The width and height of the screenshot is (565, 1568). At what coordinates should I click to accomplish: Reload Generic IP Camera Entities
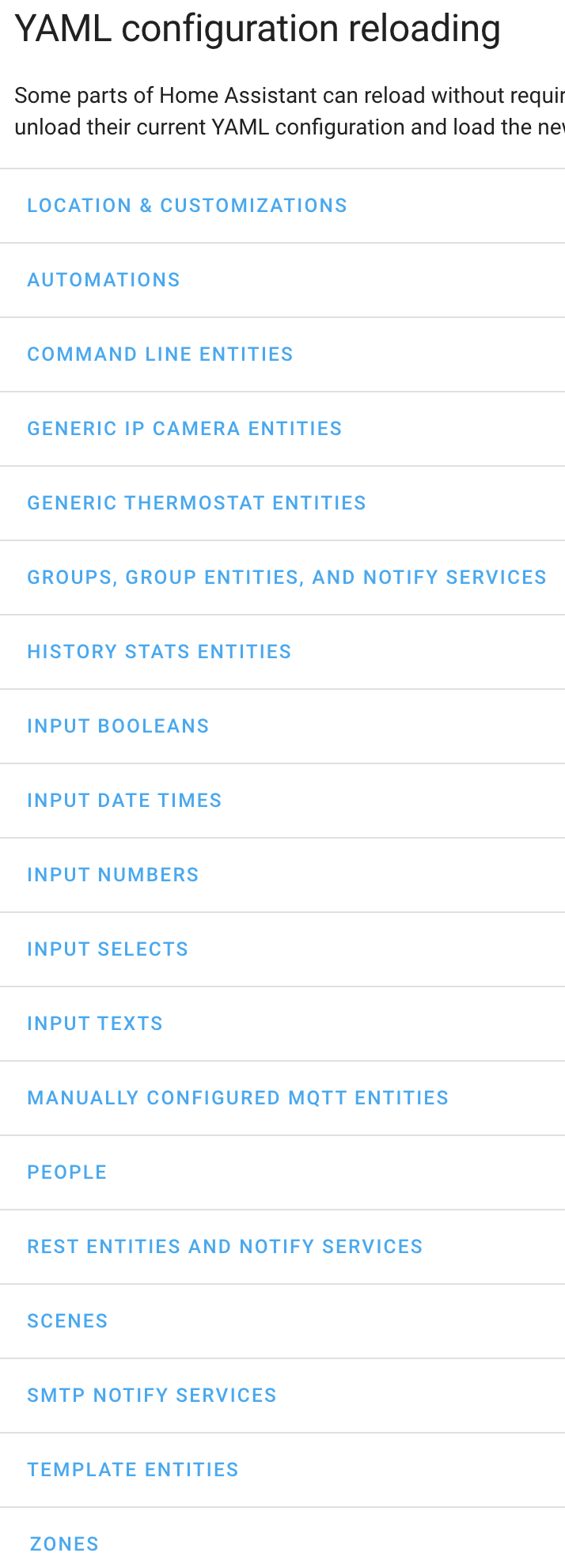(x=184, y=429)
